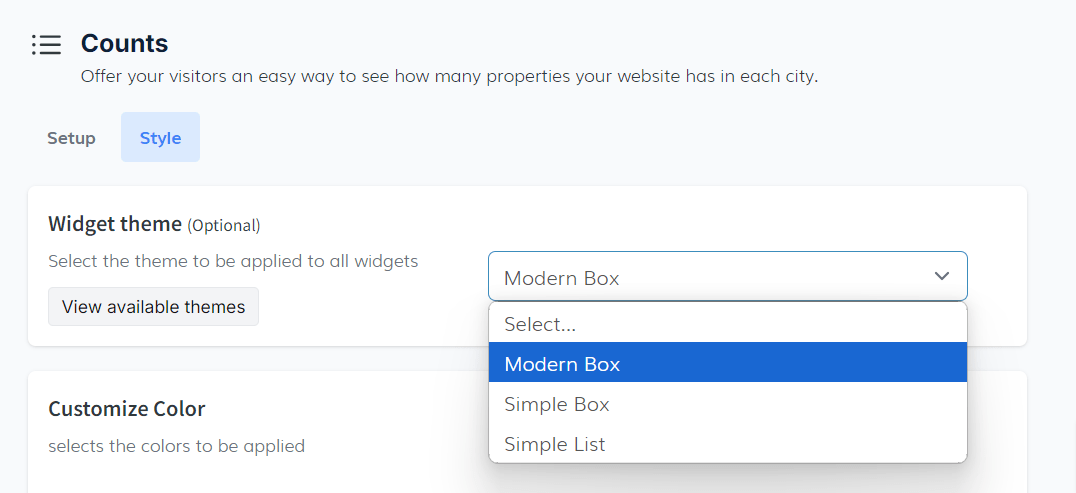
Task: Select the Style tab
Action: 160,138
